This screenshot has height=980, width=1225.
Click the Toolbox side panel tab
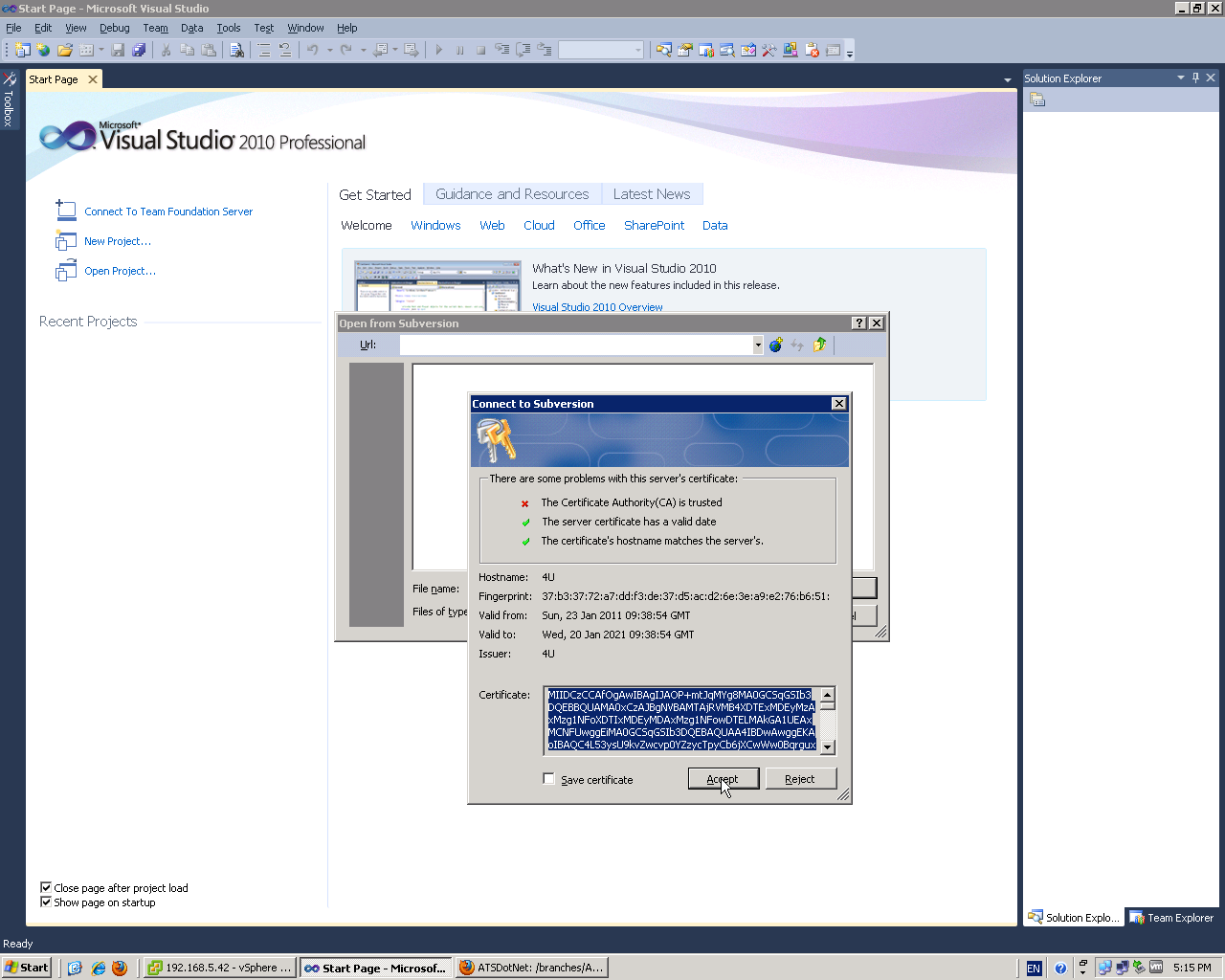[x=9, y=99]
